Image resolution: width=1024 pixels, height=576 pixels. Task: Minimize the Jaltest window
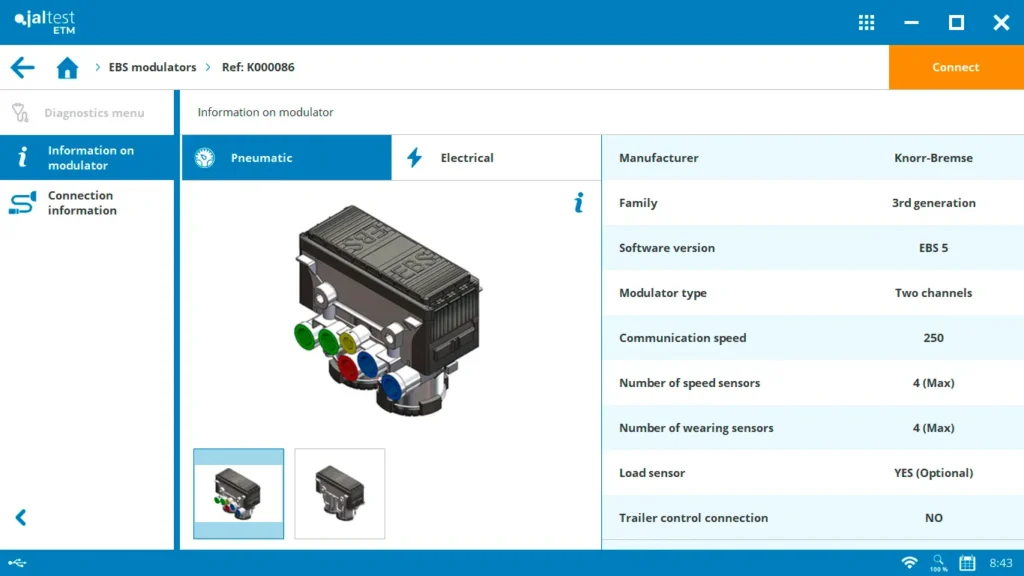coord(911,23)
